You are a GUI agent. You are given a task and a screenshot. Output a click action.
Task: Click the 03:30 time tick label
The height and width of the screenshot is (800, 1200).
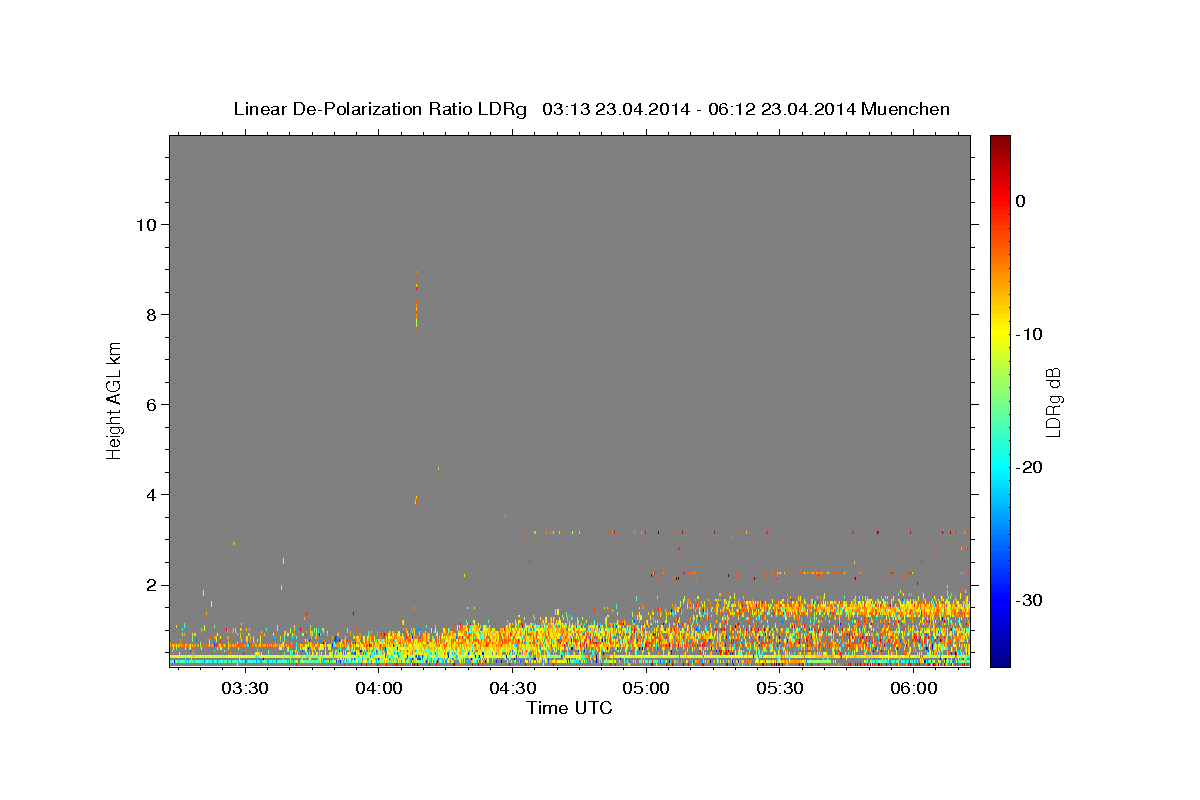click(x=244, y=689)
